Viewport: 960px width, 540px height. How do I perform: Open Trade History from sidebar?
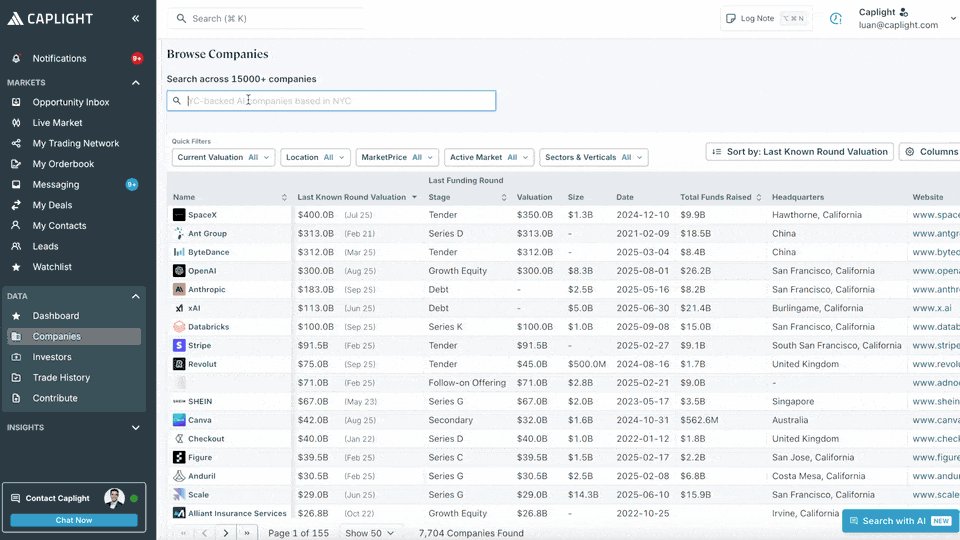[x=61, y=378]
